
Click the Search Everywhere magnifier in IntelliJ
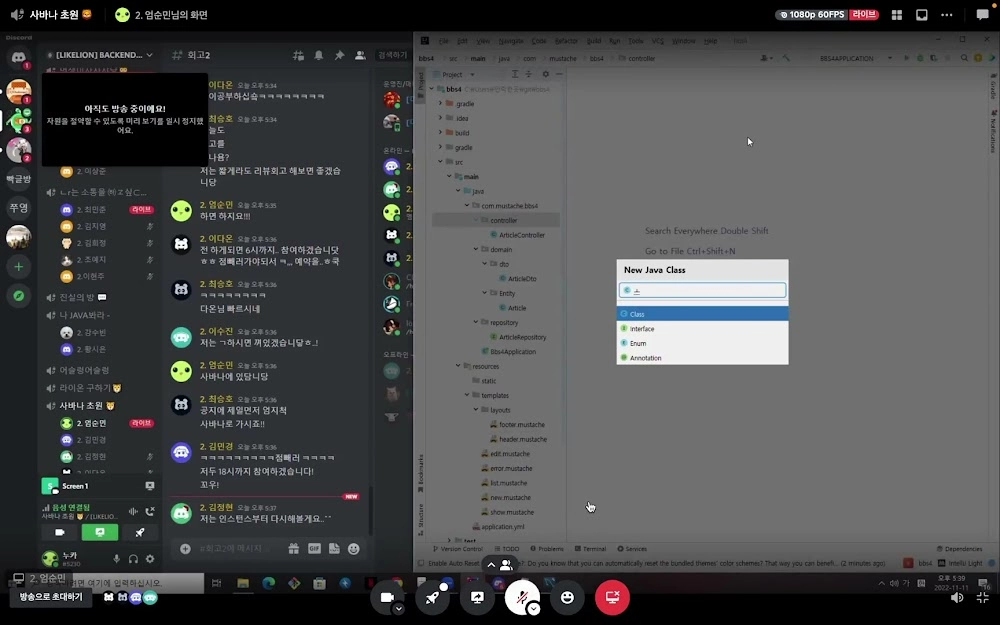click(964, 58)
